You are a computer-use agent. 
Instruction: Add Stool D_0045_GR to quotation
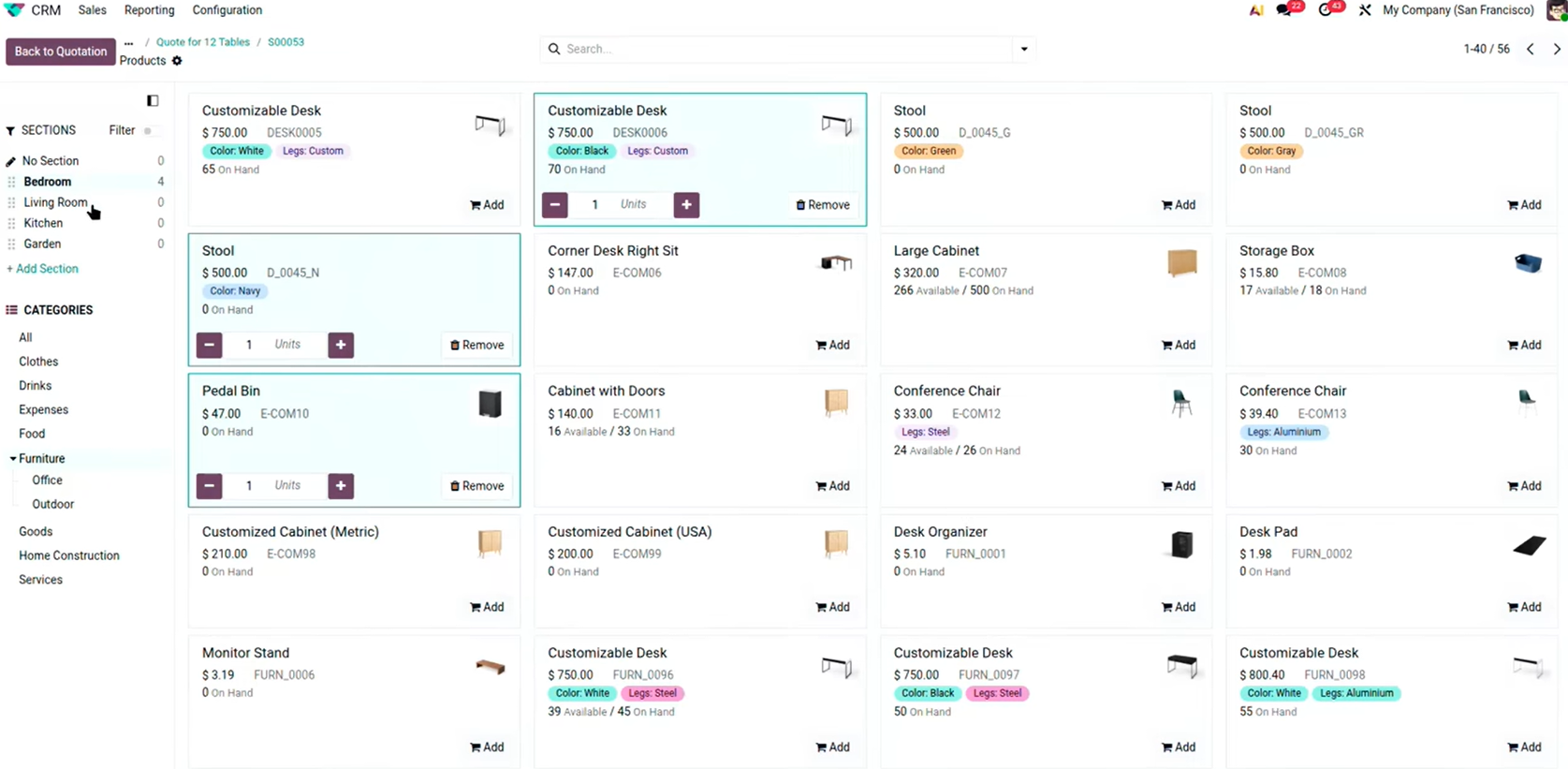click(x=1524, y=205)
